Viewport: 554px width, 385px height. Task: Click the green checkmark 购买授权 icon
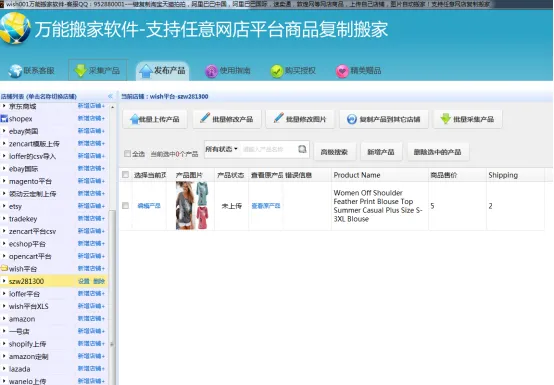[277, 71]
